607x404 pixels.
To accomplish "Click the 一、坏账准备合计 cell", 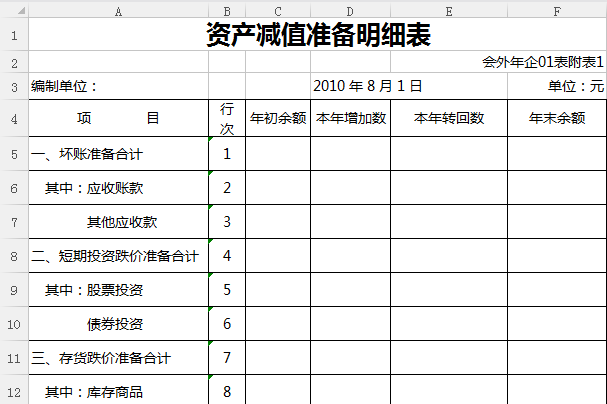I will coord(118,154).
